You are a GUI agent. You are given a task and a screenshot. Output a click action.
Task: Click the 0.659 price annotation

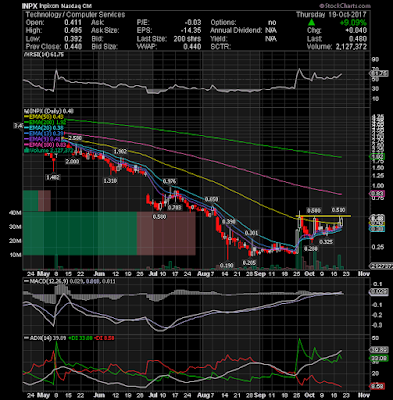pos(211,199)
